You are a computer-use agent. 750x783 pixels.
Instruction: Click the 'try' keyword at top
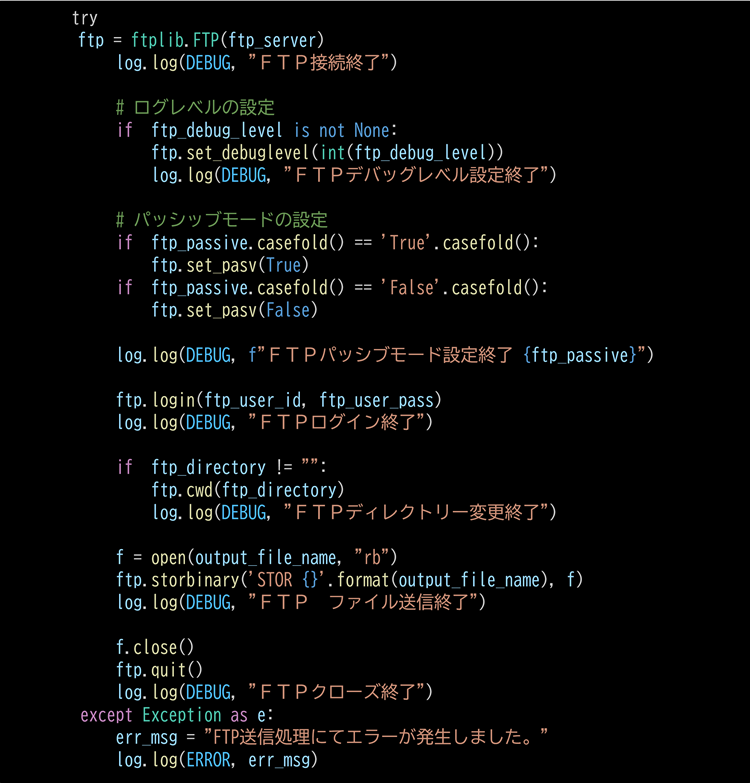click(x=85, y=18)
